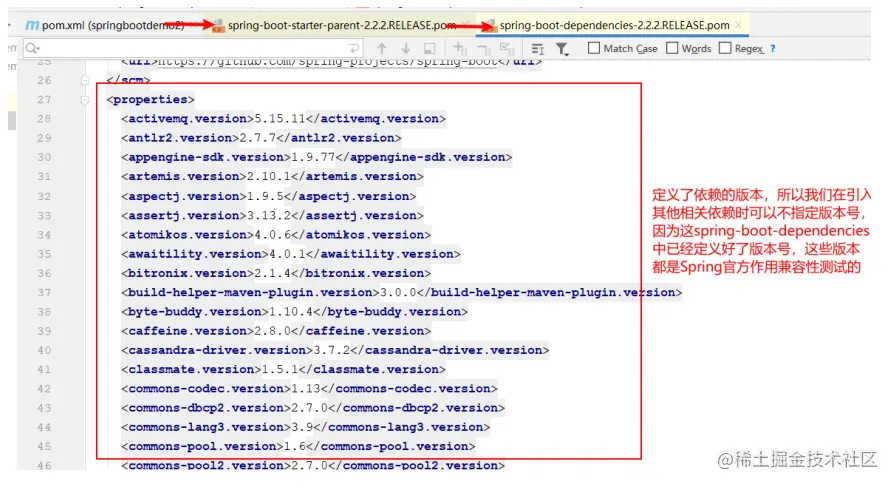
Task: Click the commons-lang3.version line
Action: (x=306, y=427)
